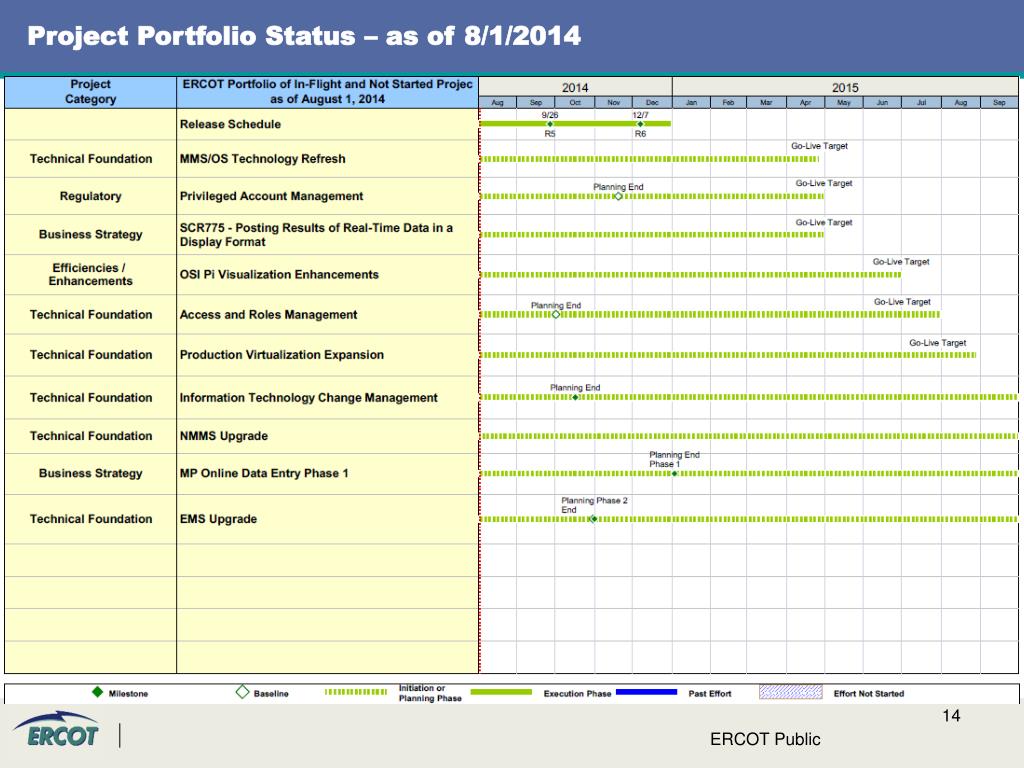Click the Nov 2014 month header
1024x768 pixels.
point(614,103)
